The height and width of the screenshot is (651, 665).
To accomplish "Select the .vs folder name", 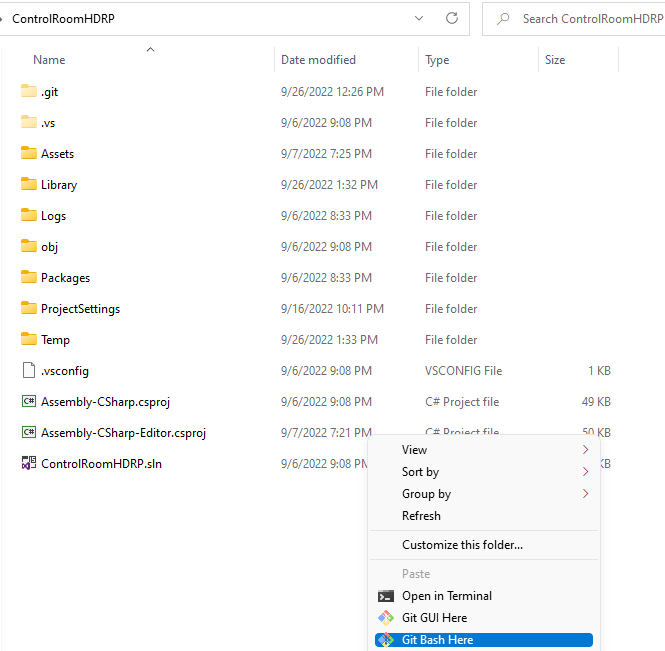I will [x=48, y=123].
